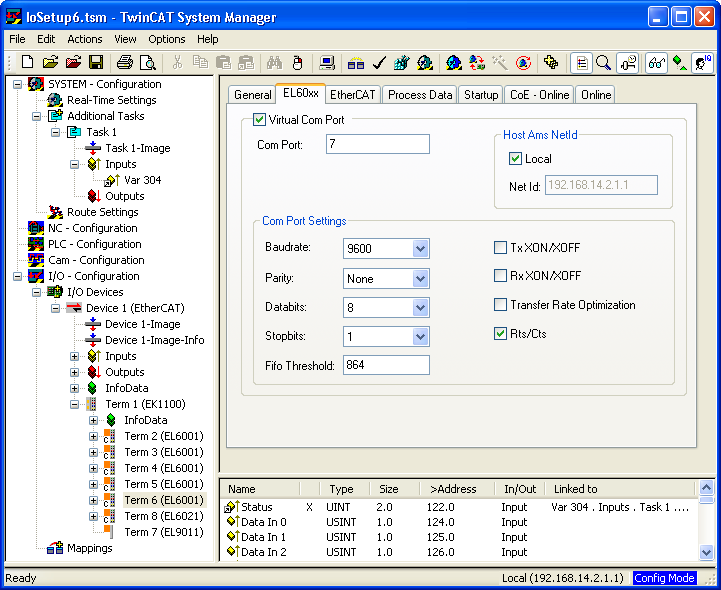721x590 pixels.
Task: Click the Scan Devices magic wand icon
Action: click(x=500, y=62)
